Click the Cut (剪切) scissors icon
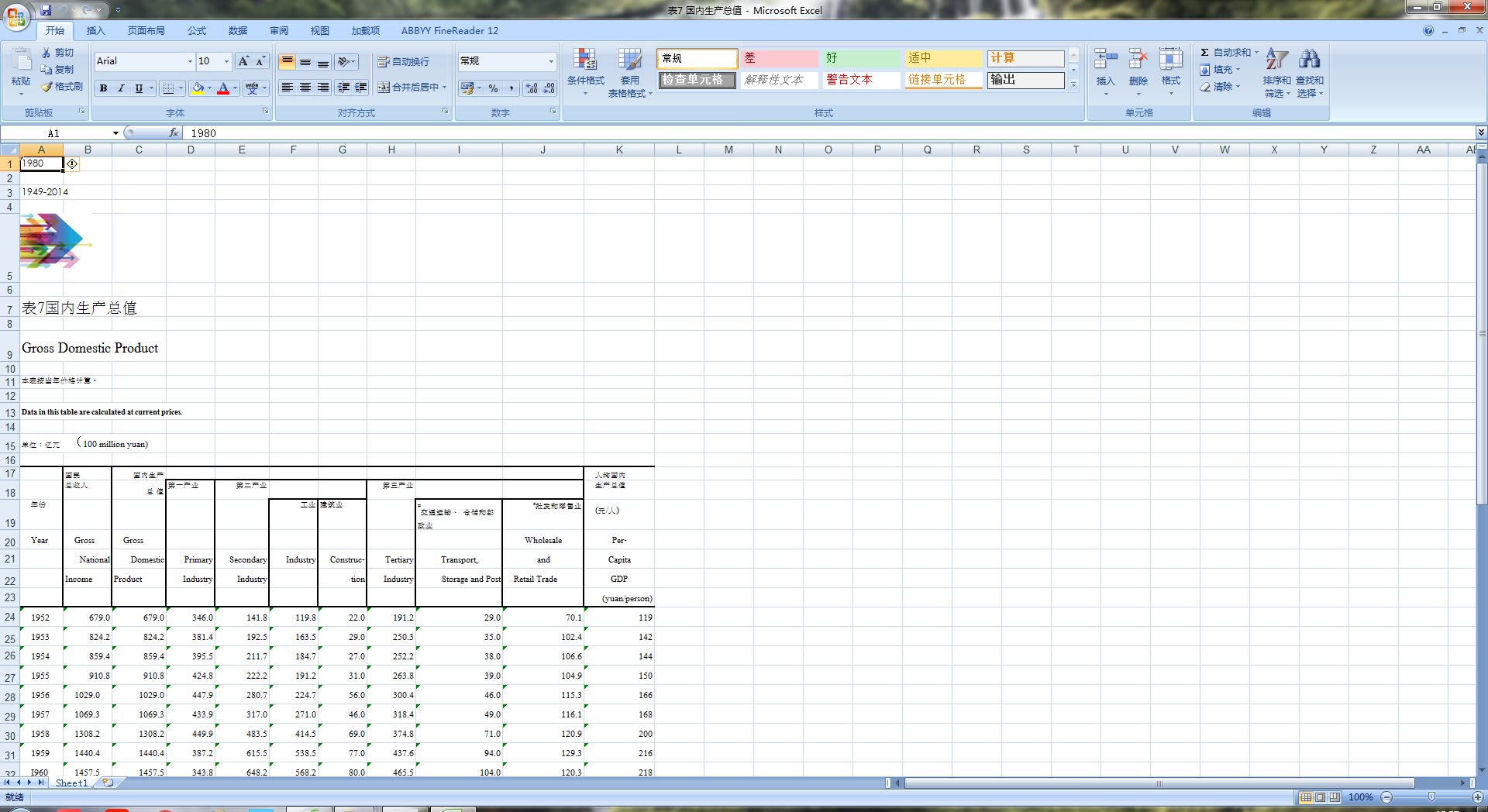The width and height of the screenshot is (1488, 812). point(46,53)
